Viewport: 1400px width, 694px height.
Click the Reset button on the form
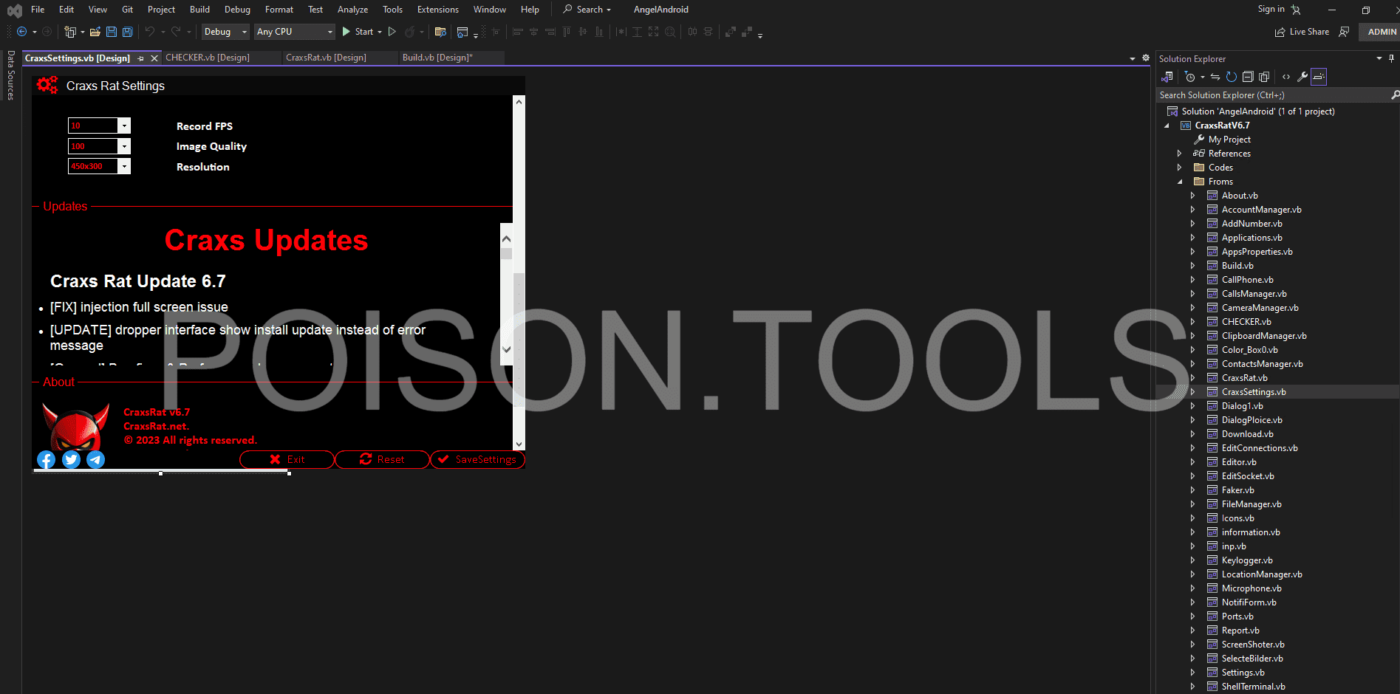point(381,459)
